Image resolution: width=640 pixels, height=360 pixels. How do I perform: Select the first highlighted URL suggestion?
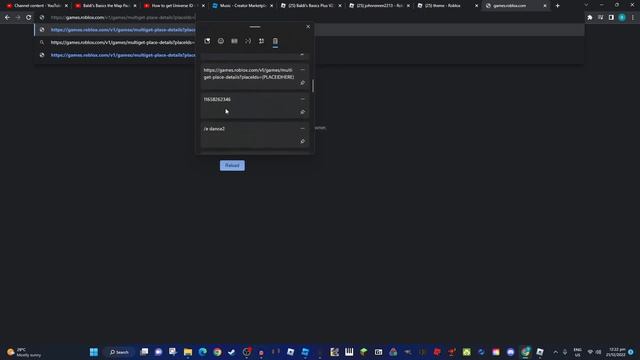coord(116,30)
